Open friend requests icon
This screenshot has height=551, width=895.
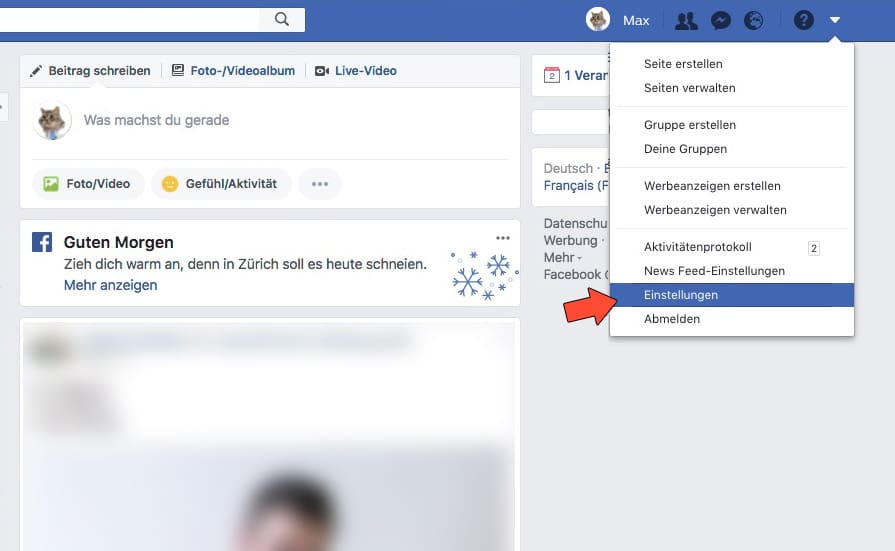[x=686, y=20]
